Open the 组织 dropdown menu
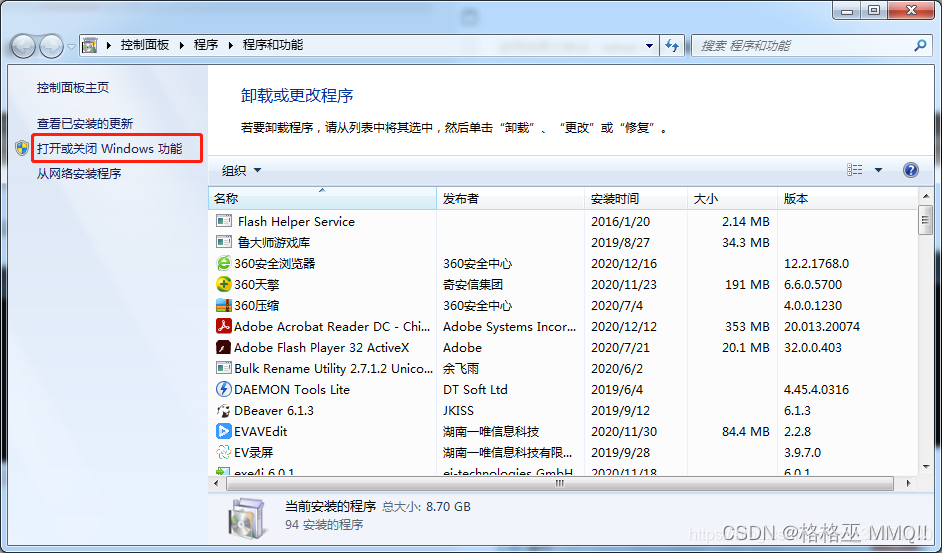This screenshot has width=942, height=553. (x=241, y=170)
